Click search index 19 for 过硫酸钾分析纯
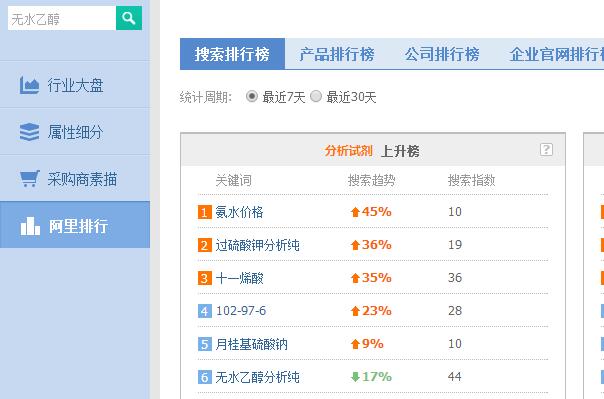Viewport: 604px width, 399px height. [455, 245]
